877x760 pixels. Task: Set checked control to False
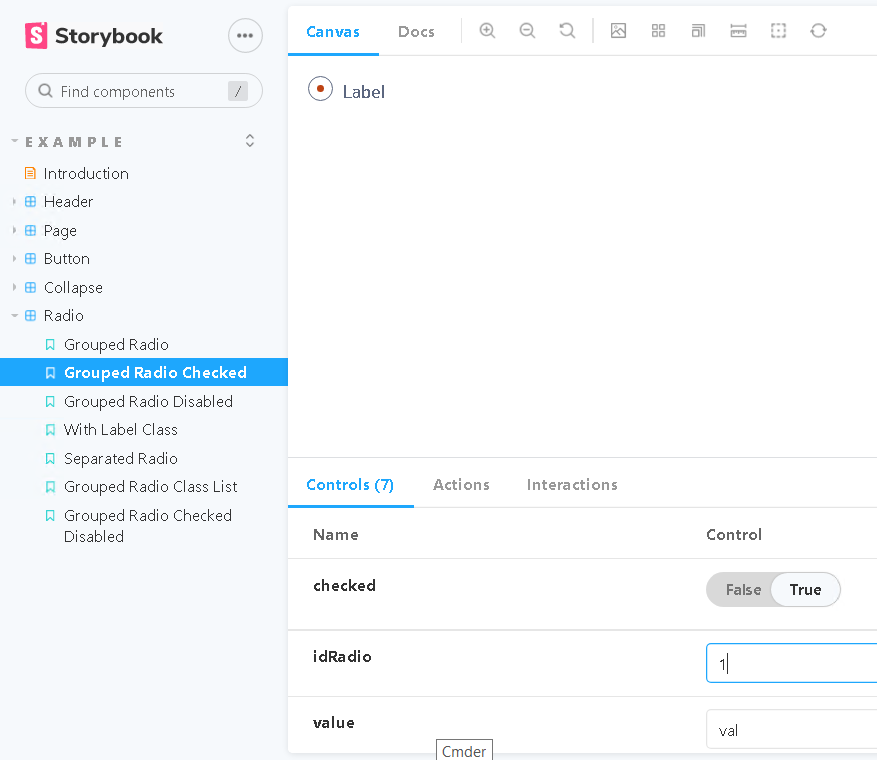[742, 589]
